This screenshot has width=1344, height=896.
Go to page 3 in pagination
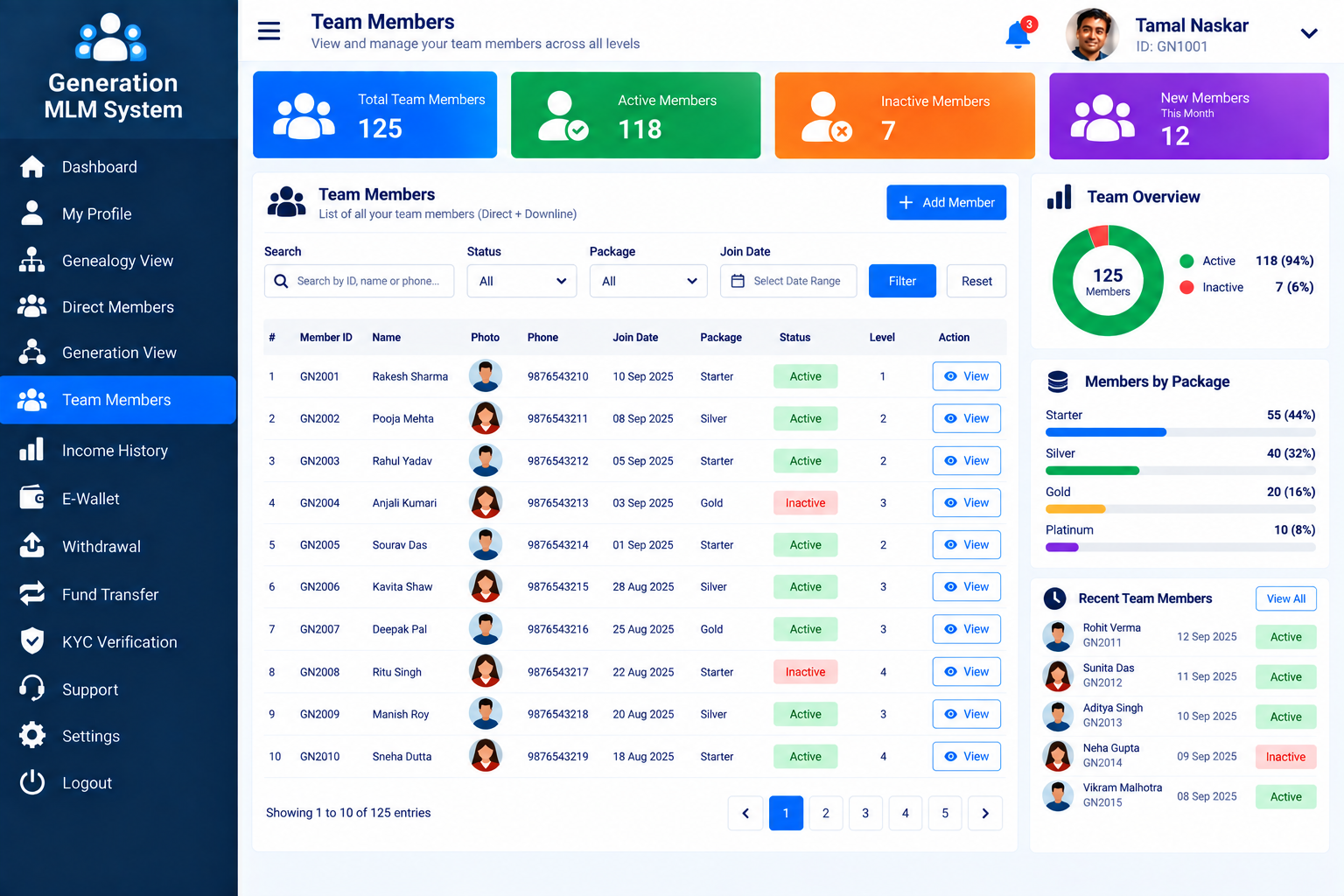(x=865, y=813)
